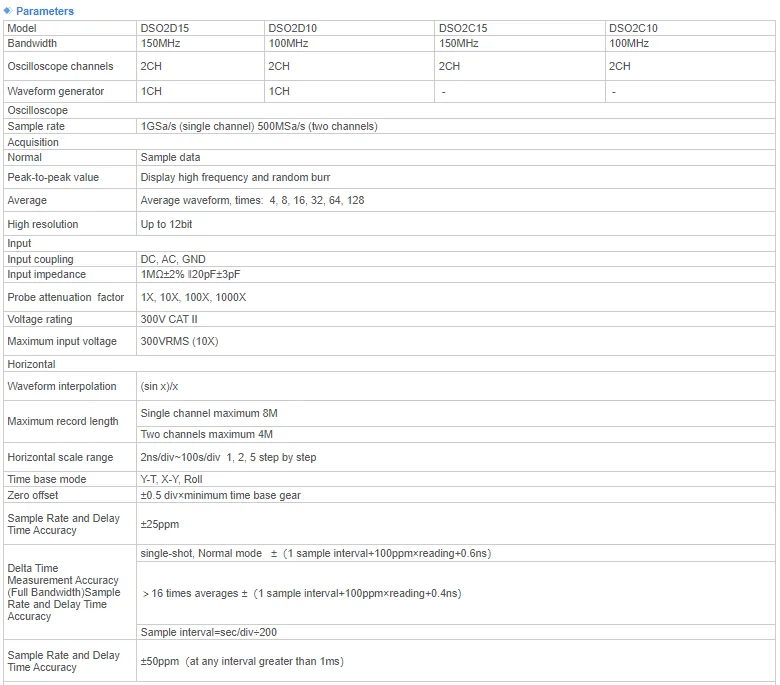Click the Voltage rating label
Viewport: 780px width, 685px height.
click(40, 319)
